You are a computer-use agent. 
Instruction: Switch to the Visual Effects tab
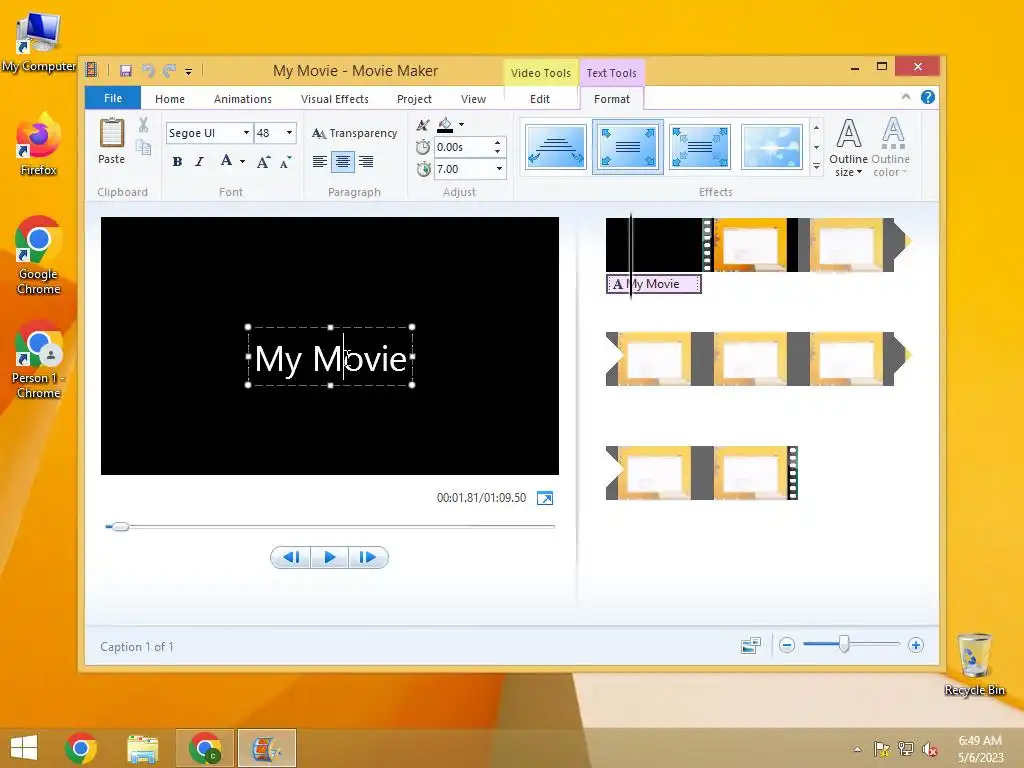[334, 99]
